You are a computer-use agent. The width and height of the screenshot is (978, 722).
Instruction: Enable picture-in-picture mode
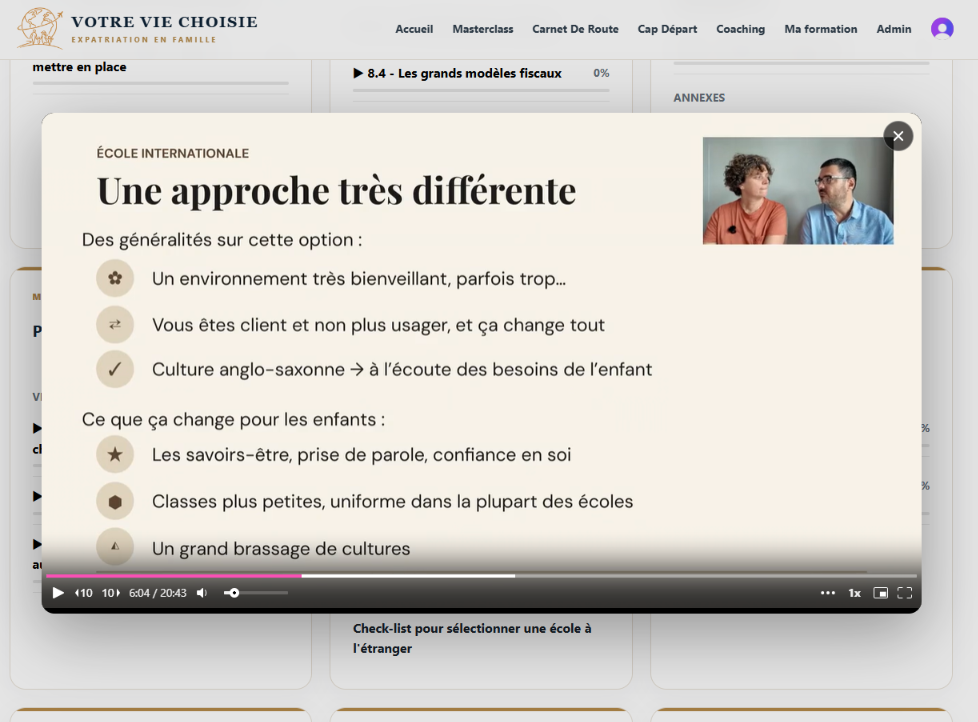(x=881, y=593)
